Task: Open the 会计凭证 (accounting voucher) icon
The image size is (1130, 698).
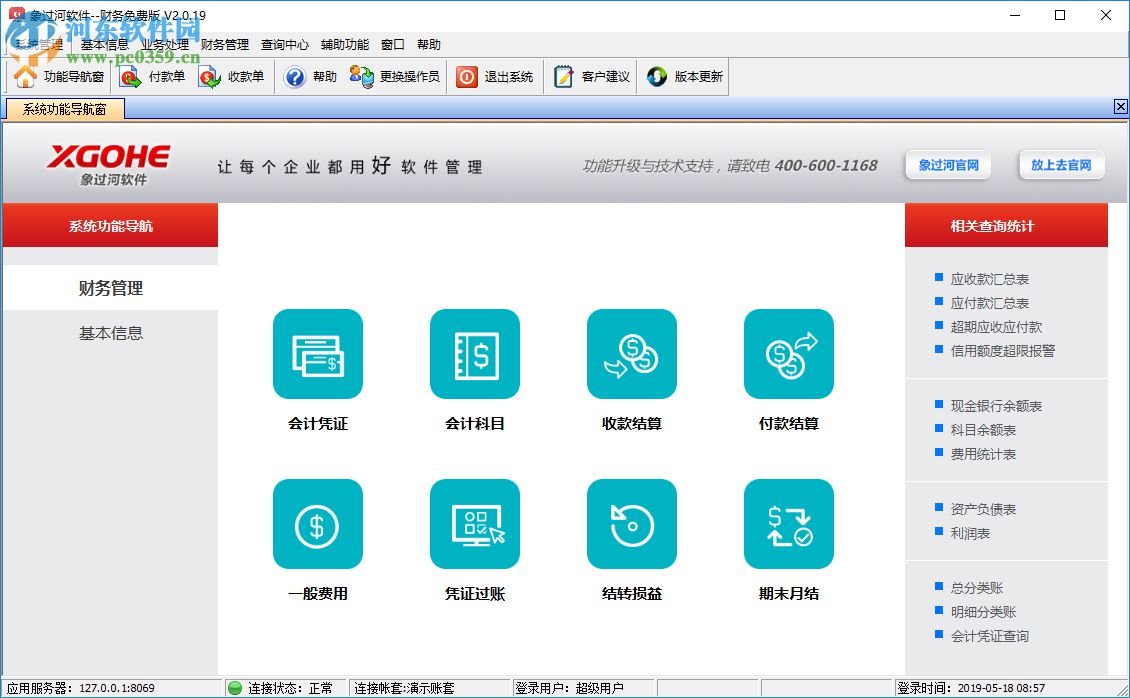Action: pyautogui.click(x=316, y=354)
